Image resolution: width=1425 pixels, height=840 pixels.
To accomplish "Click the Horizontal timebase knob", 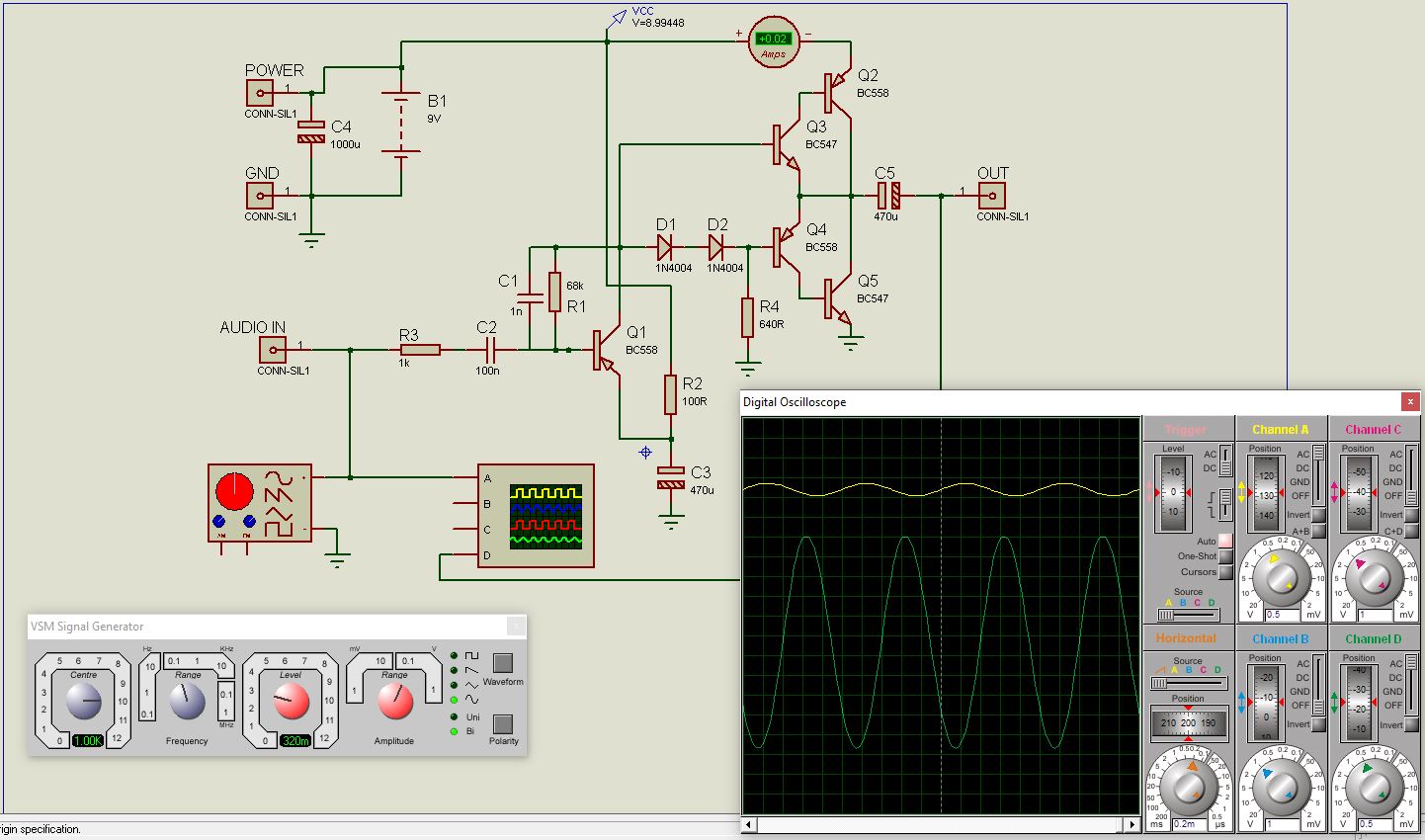I will (x=1189, y=785).
